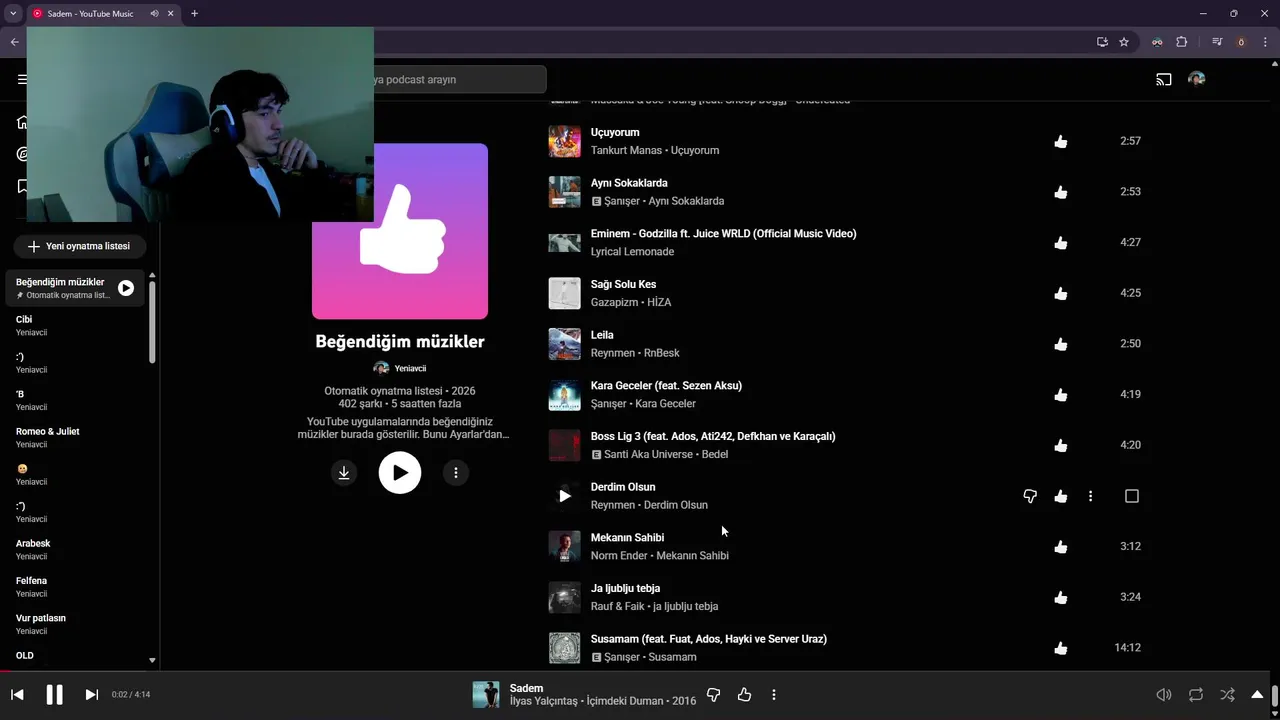Mute the YouTube Music browser tab
Viewport: 1280px width, 720px height.
tap(154, 14)
